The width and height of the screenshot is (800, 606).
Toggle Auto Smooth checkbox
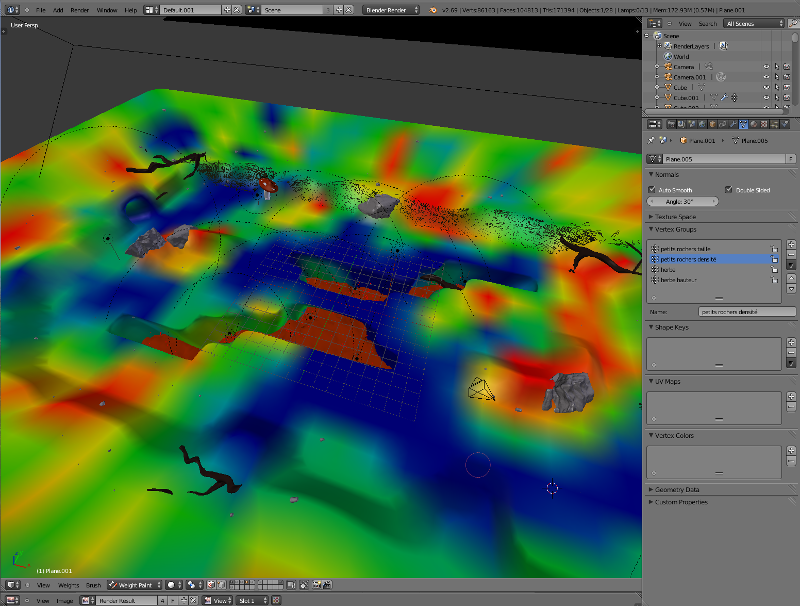652,189
